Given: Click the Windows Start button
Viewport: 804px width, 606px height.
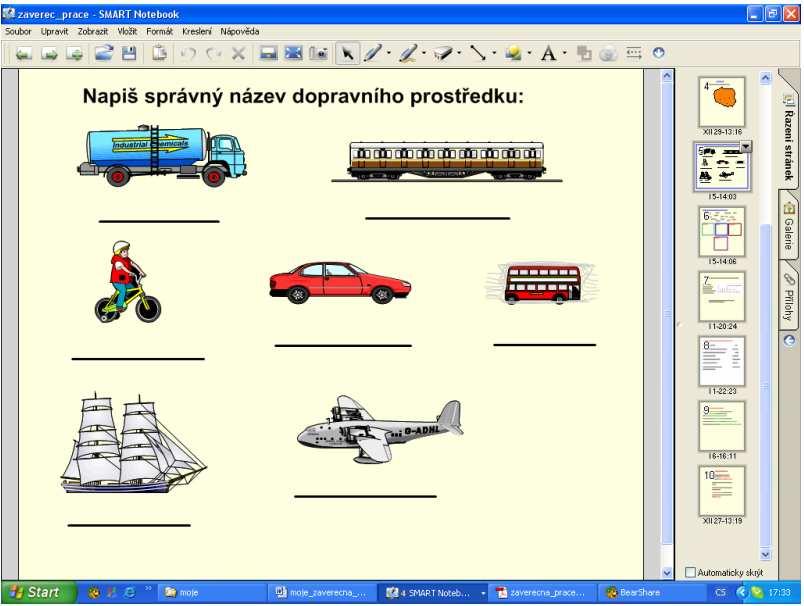Looking at the screenshot, I should [38, 593].
